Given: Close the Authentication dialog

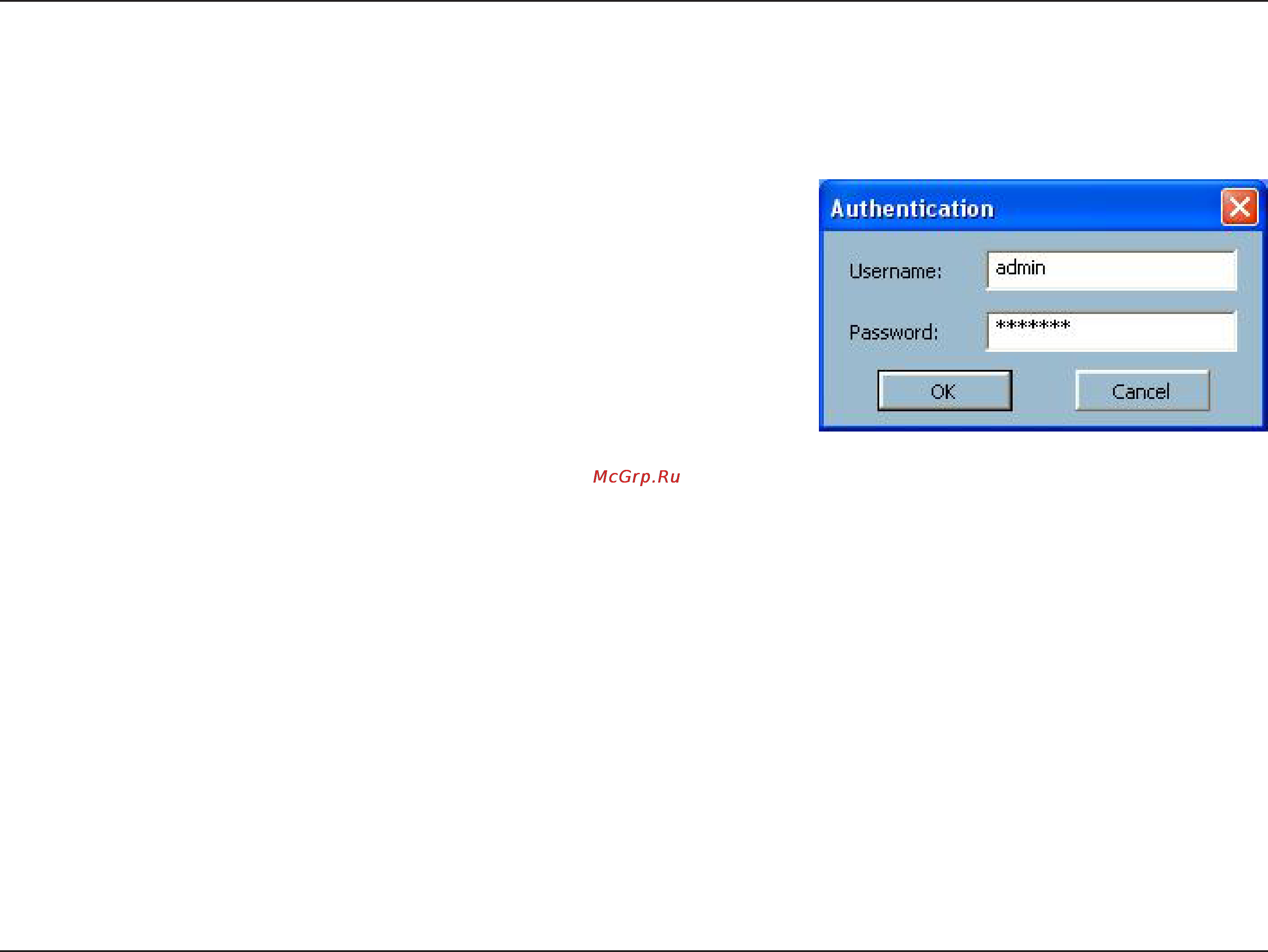Looking at the screenshot, I should [x=1239, y=207].
